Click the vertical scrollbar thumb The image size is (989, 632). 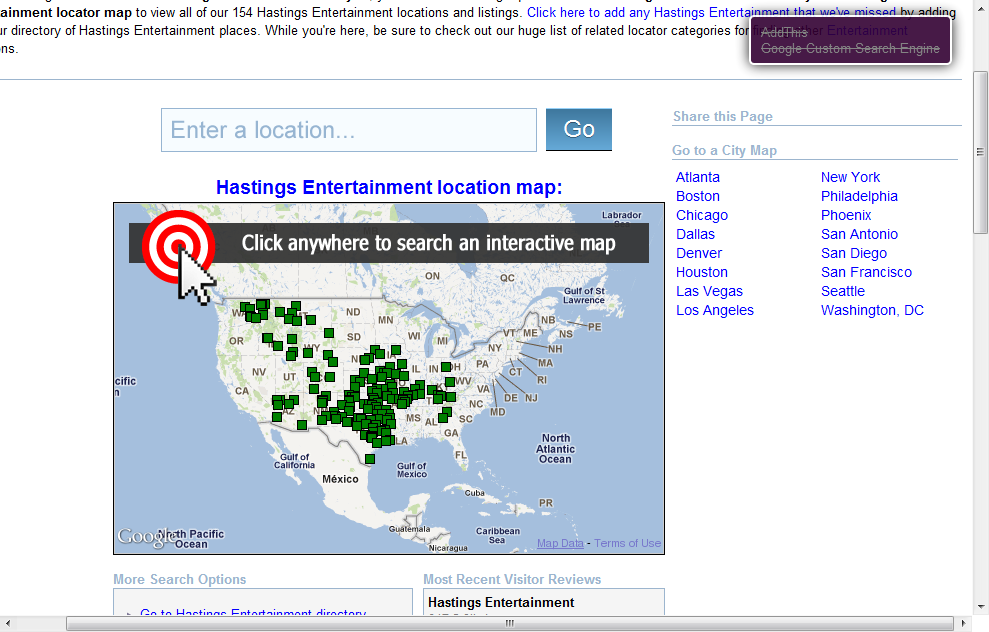[980, 153]
